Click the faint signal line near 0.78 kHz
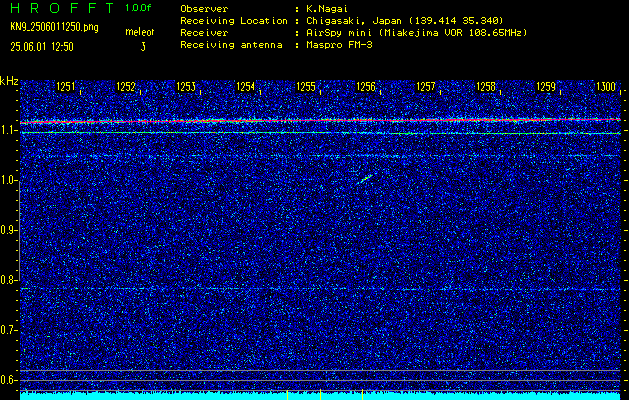This screenshot has height=400, width=629. [x=321, y=289]
